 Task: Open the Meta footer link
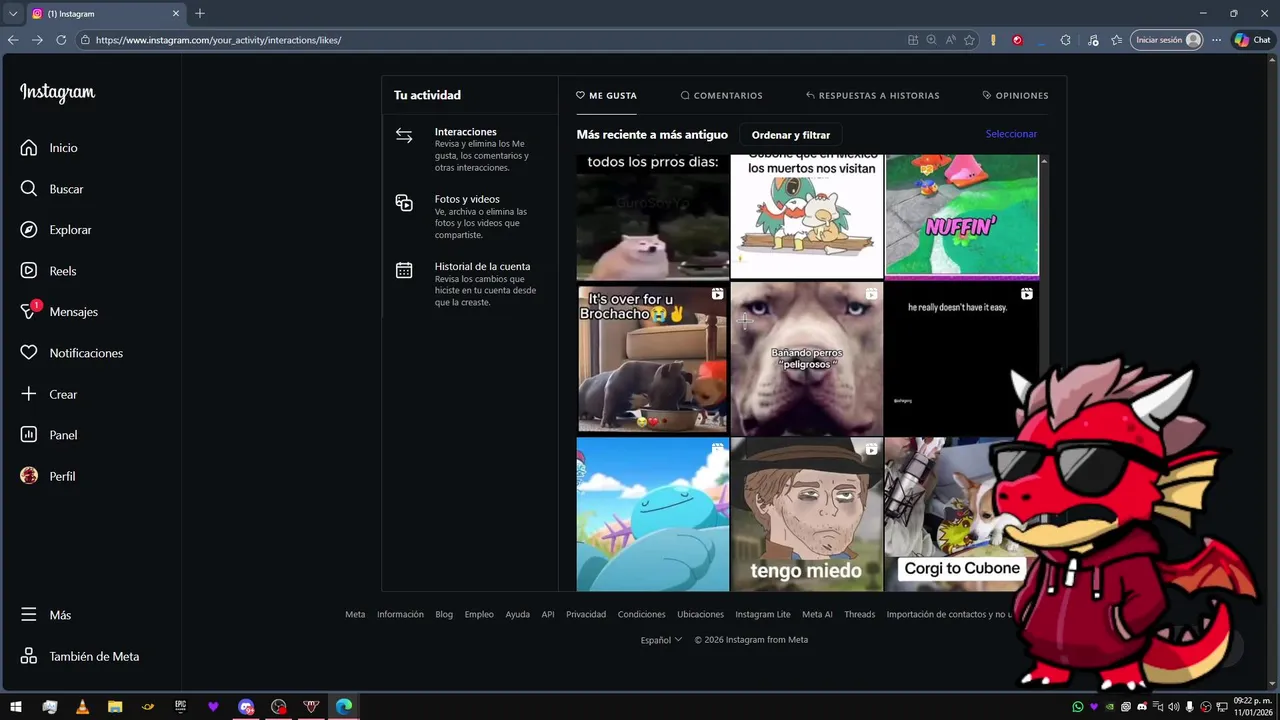355,614
